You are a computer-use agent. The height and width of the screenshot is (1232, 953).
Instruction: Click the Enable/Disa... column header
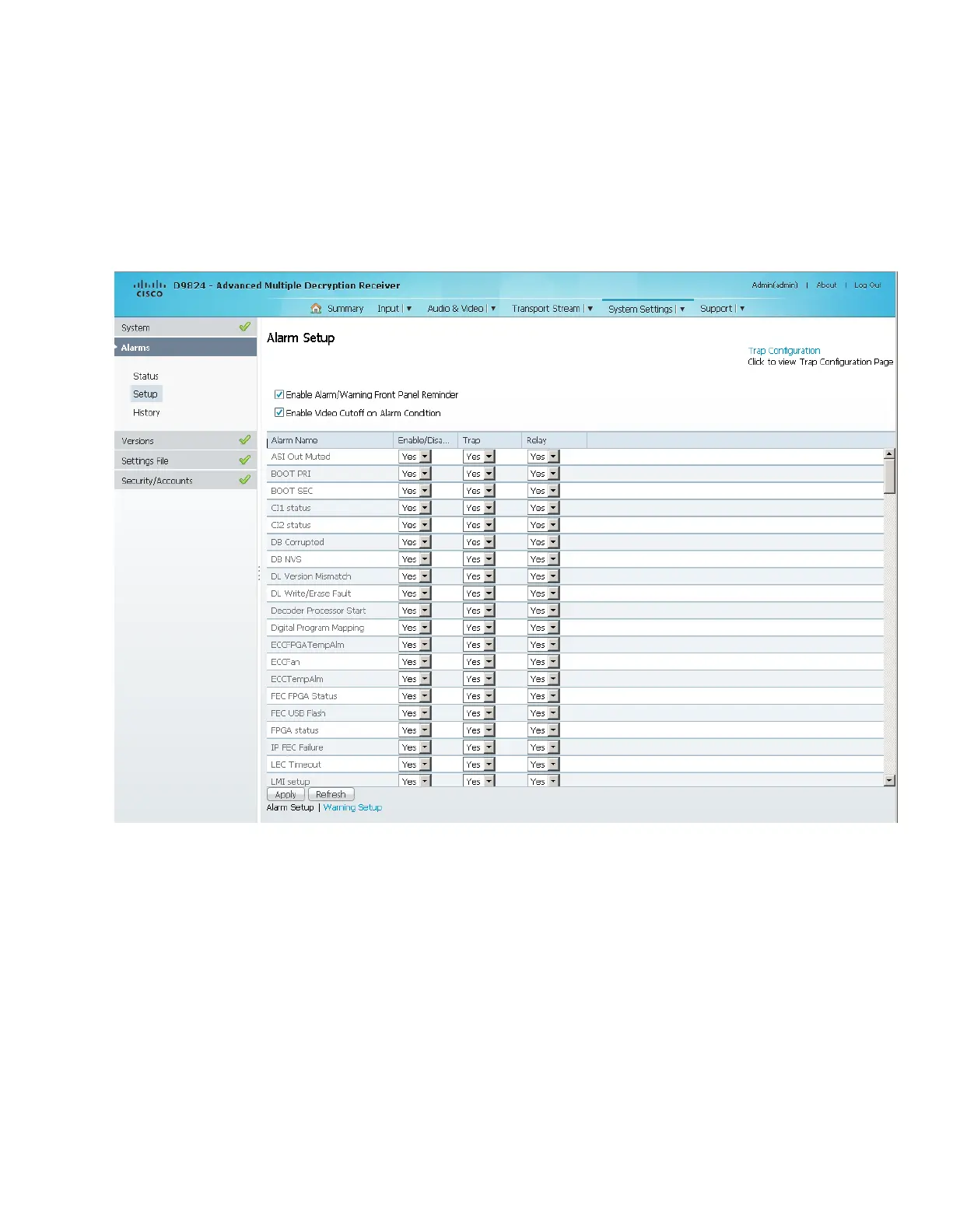[426, 440]
